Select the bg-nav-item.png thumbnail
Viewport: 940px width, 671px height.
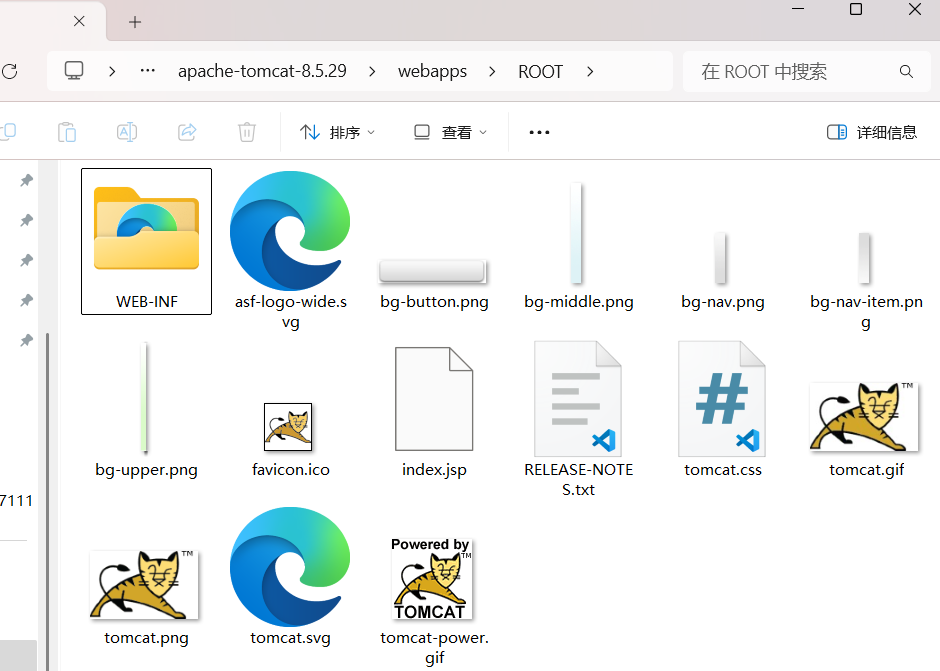tap(864, 258)
